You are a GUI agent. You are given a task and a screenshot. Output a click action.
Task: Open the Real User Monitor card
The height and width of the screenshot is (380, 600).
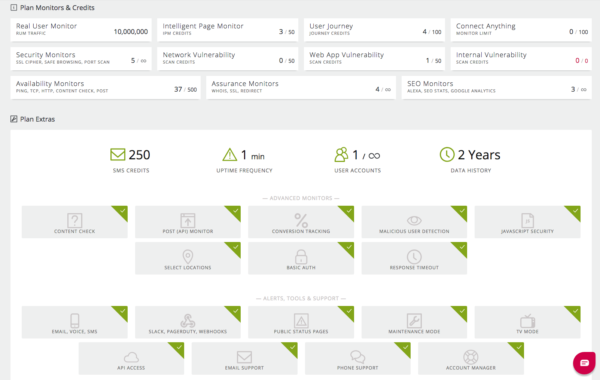click(x=81, y=29)
